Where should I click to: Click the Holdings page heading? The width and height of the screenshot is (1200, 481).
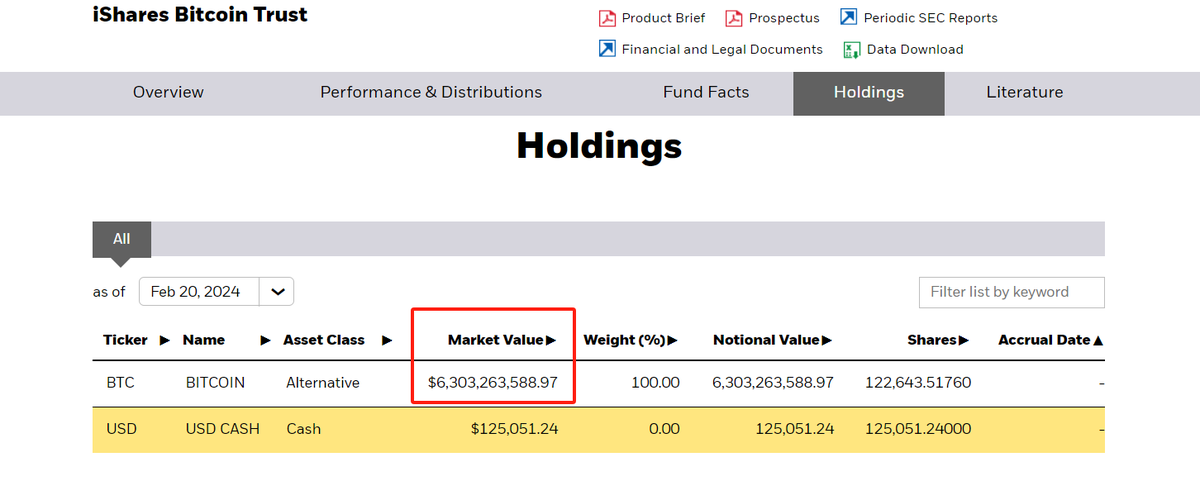click(x=599, y=146)
